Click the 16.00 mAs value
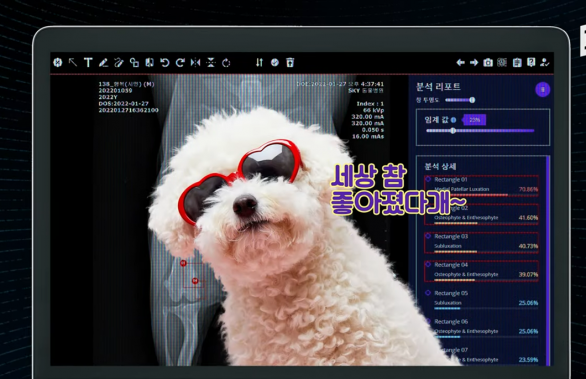 click(x=368, y=137)
